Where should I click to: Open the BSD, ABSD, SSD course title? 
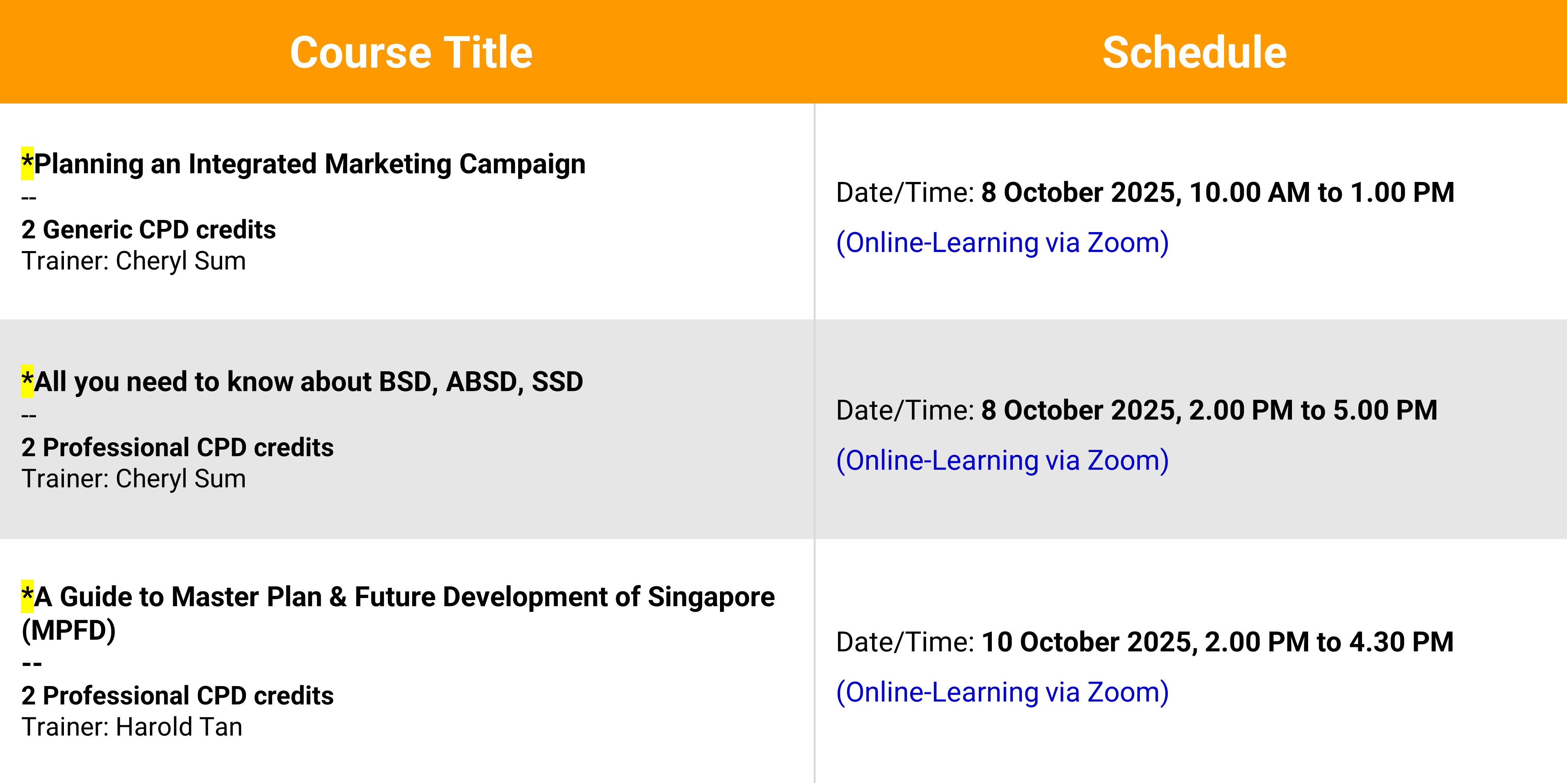click(308, 382)
